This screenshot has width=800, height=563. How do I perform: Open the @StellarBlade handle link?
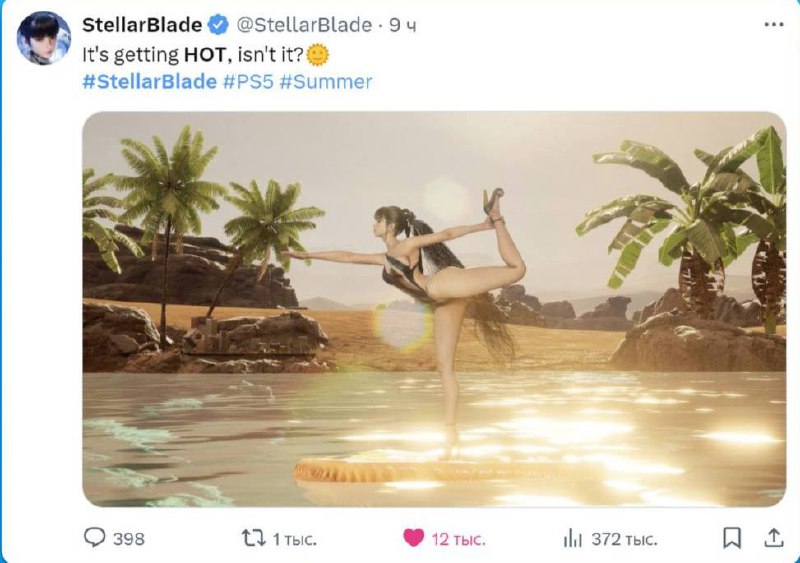[304, 25]
